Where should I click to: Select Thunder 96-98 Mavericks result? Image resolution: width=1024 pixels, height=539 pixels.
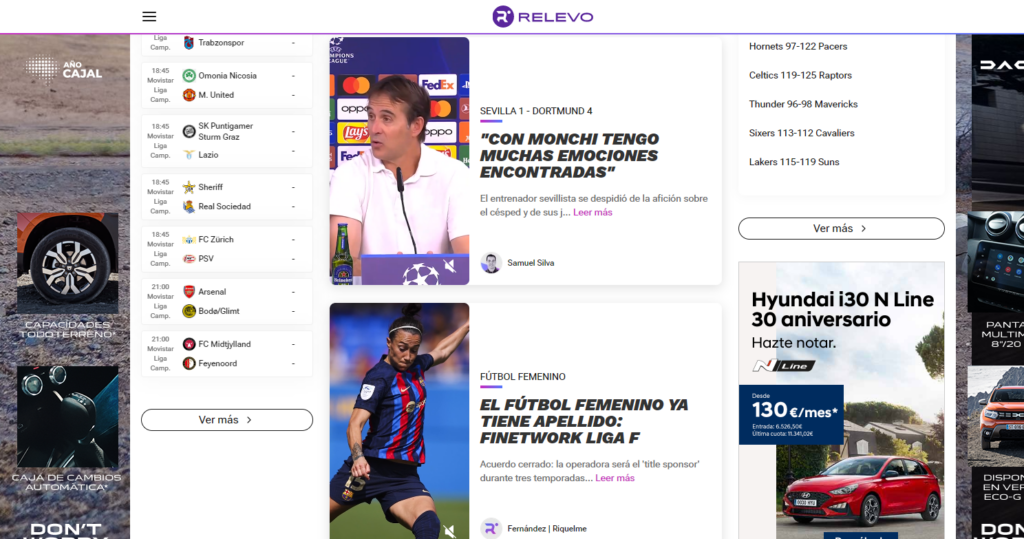[803, 104]
